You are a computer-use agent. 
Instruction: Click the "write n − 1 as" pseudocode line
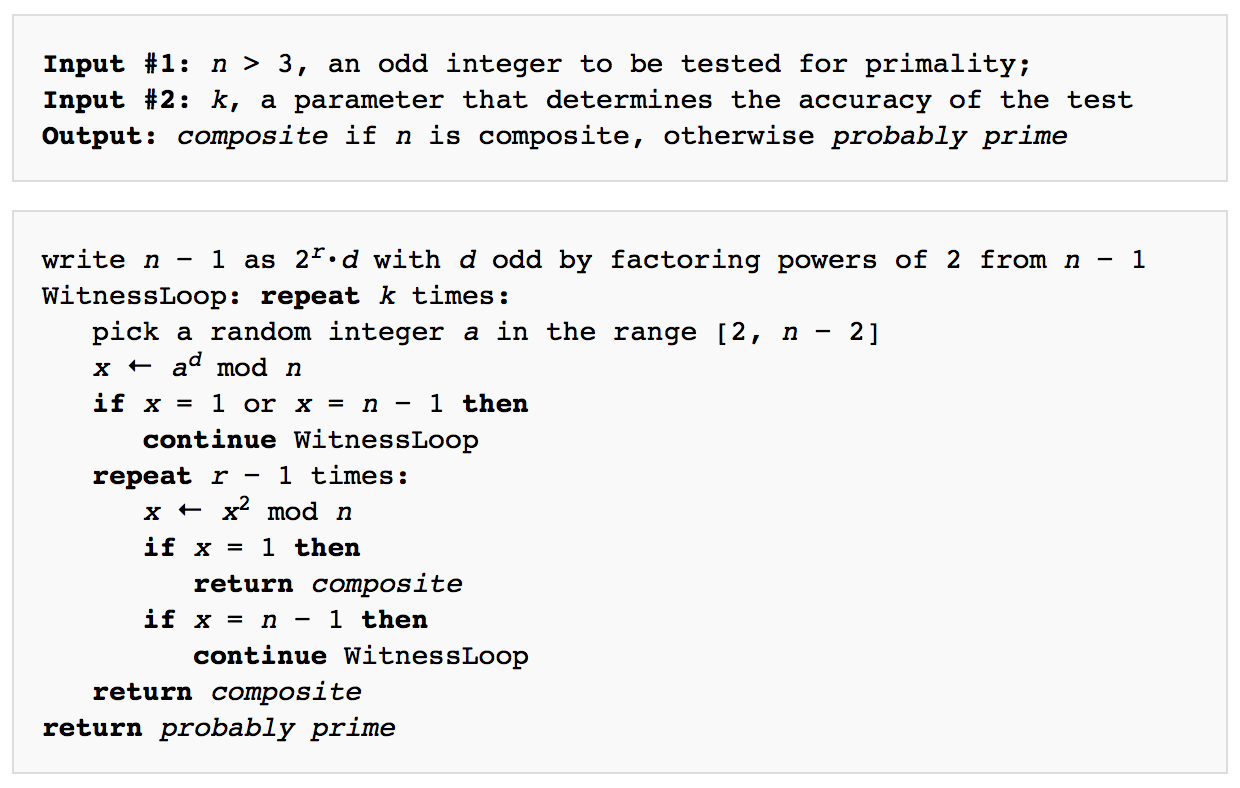[x=594, y=260]
